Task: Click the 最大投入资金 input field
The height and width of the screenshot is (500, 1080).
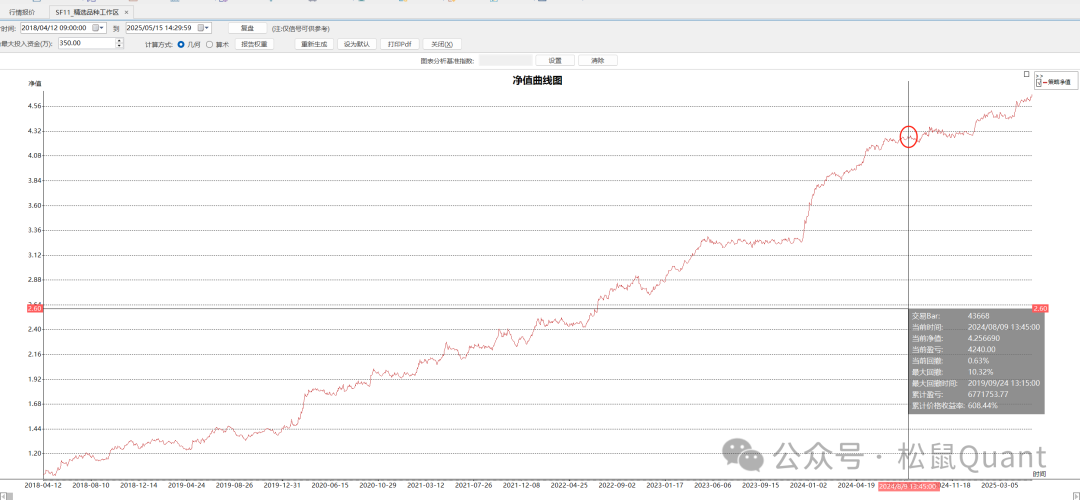Action: [x=86, y=43]
